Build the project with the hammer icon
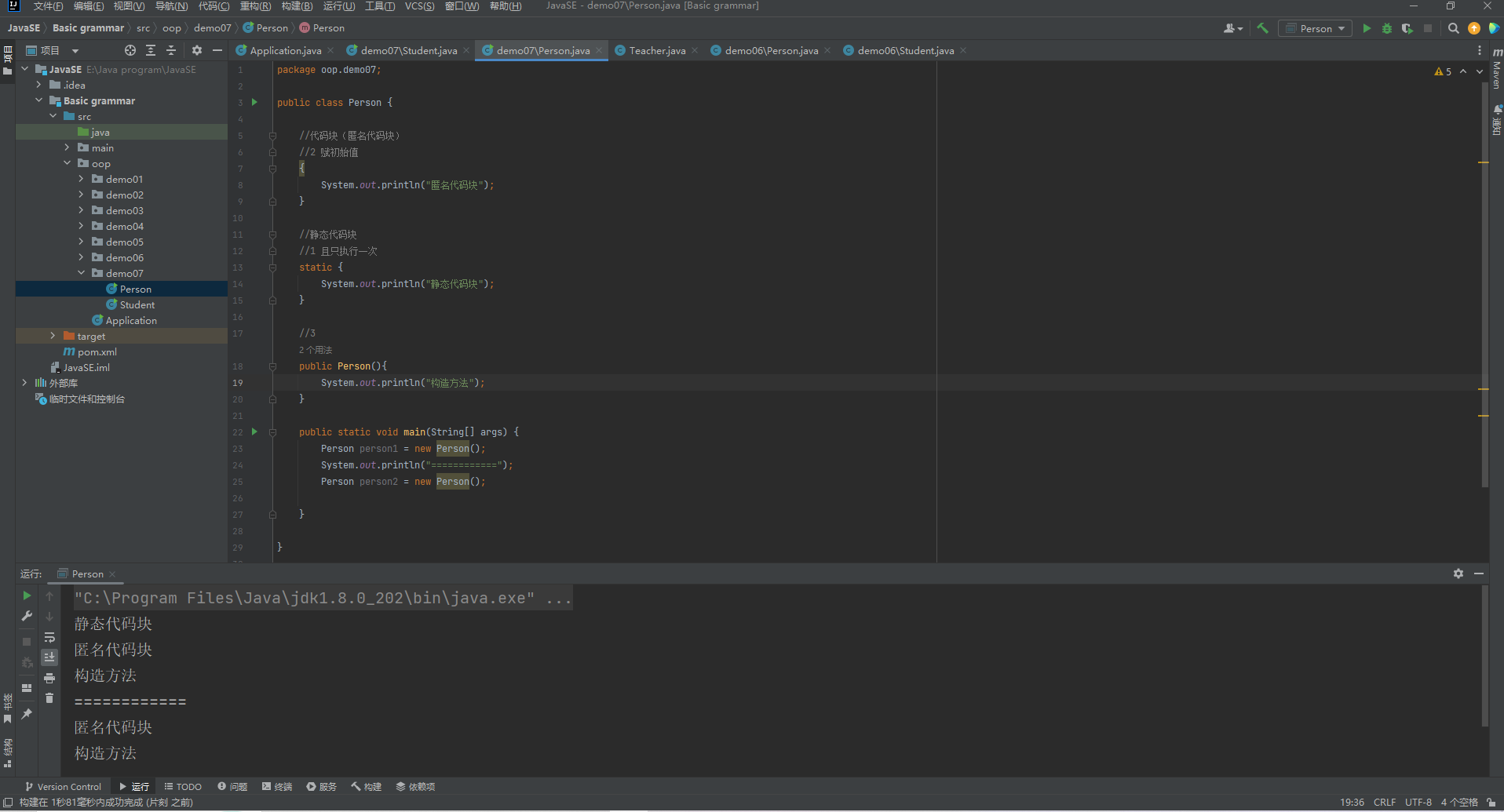This screenshot has height=812, width=1504. tap(1262, 28)
